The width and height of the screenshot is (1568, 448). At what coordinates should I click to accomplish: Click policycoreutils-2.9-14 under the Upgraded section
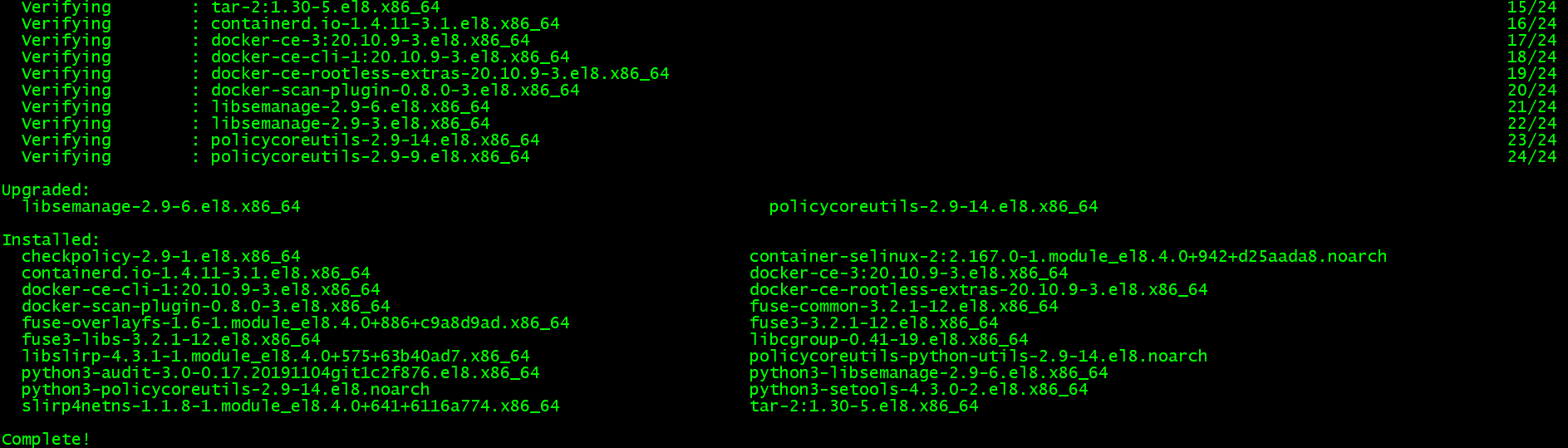[934, 207]
